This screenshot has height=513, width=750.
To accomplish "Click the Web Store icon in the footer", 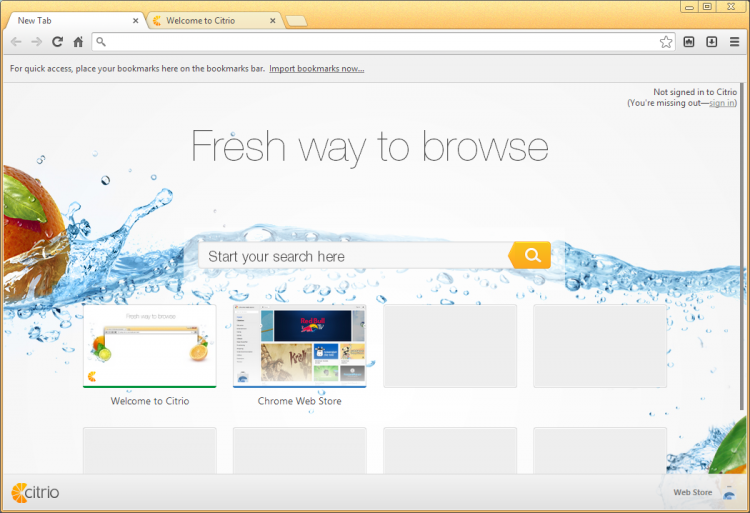I will (728, 492).
